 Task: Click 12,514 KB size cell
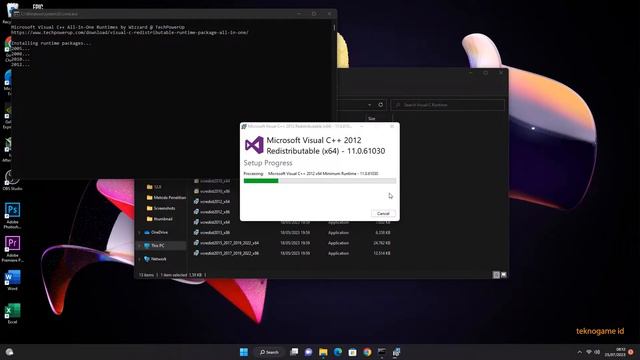click(382, 253)
